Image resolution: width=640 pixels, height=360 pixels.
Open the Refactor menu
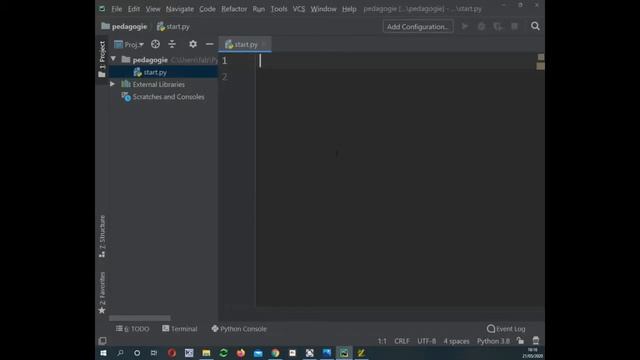pos(234,9)
